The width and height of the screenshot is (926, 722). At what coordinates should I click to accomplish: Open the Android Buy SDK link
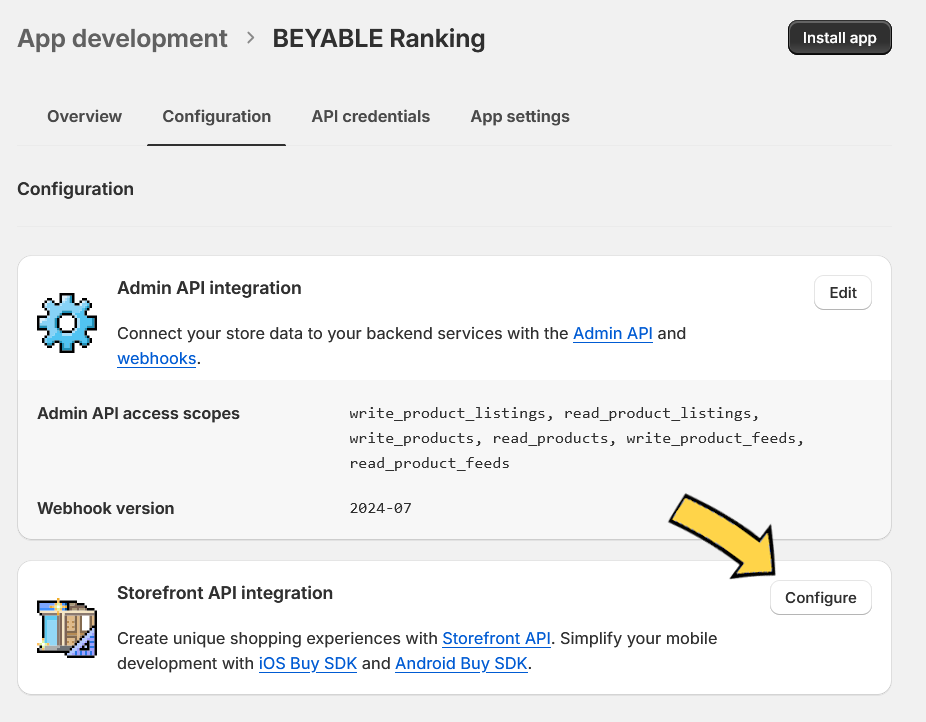[461, 664]
